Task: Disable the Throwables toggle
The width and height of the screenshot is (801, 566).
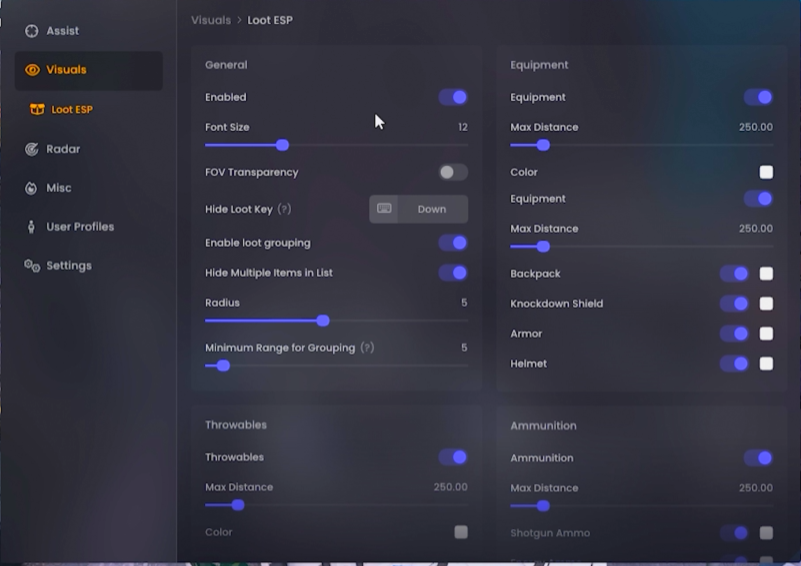Action: click(453, 457)
